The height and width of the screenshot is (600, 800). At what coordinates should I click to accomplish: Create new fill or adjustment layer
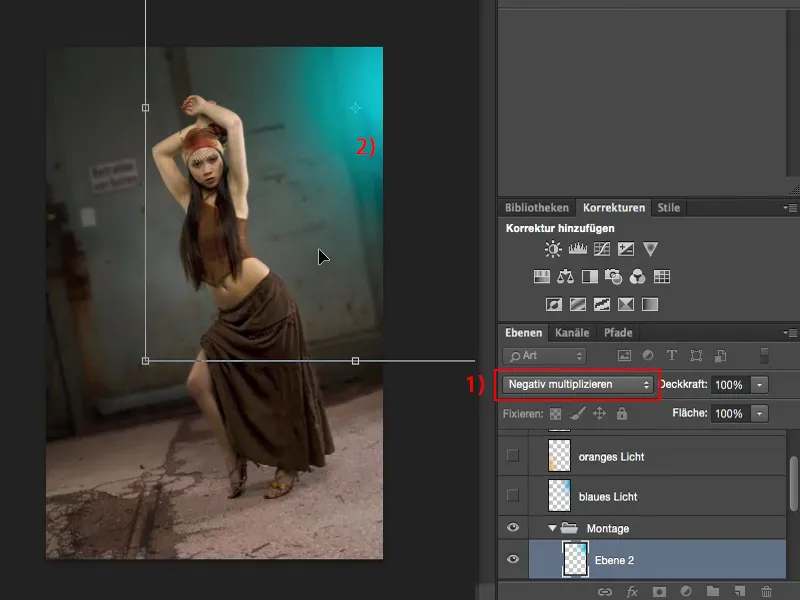(x=686, y=591)
